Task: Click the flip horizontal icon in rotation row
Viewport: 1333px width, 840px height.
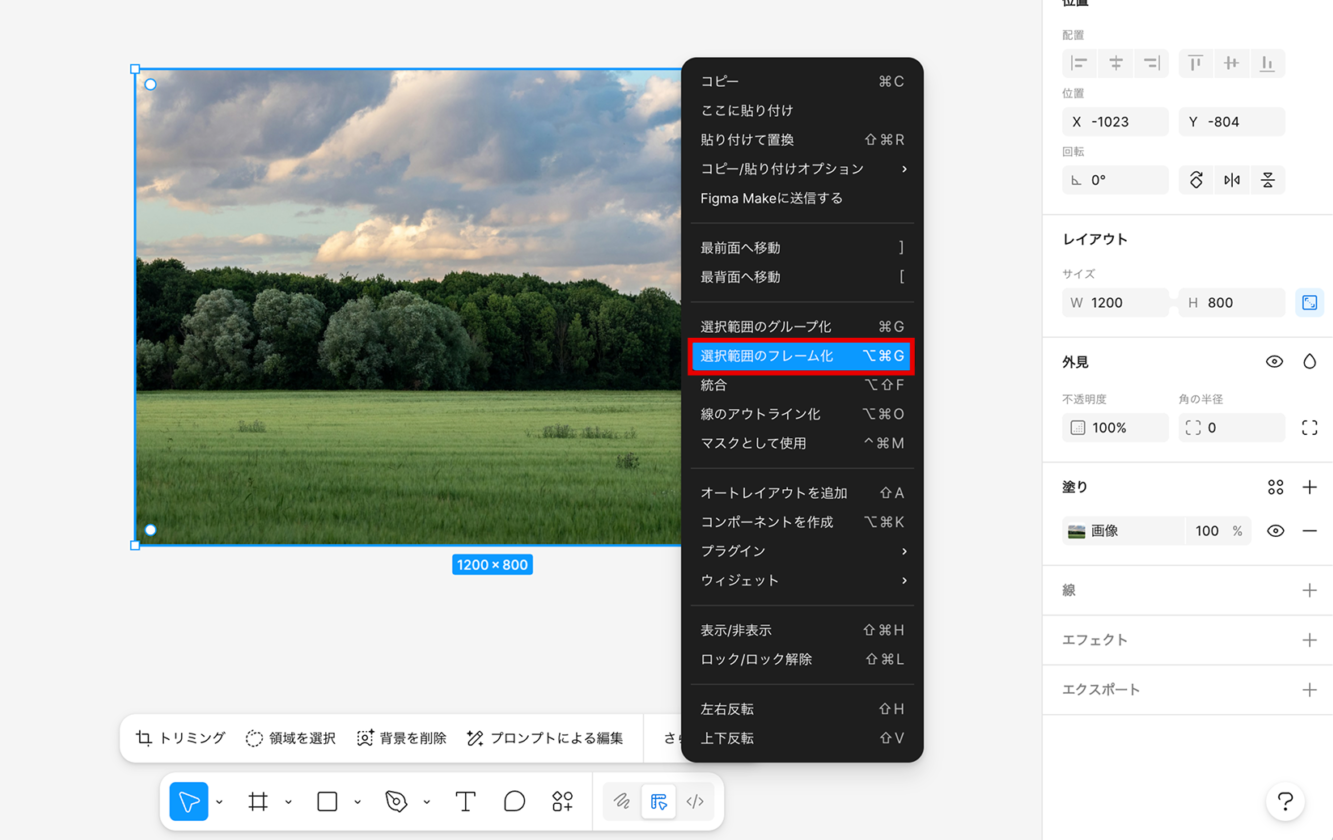Action: (x=1231, y=180)
